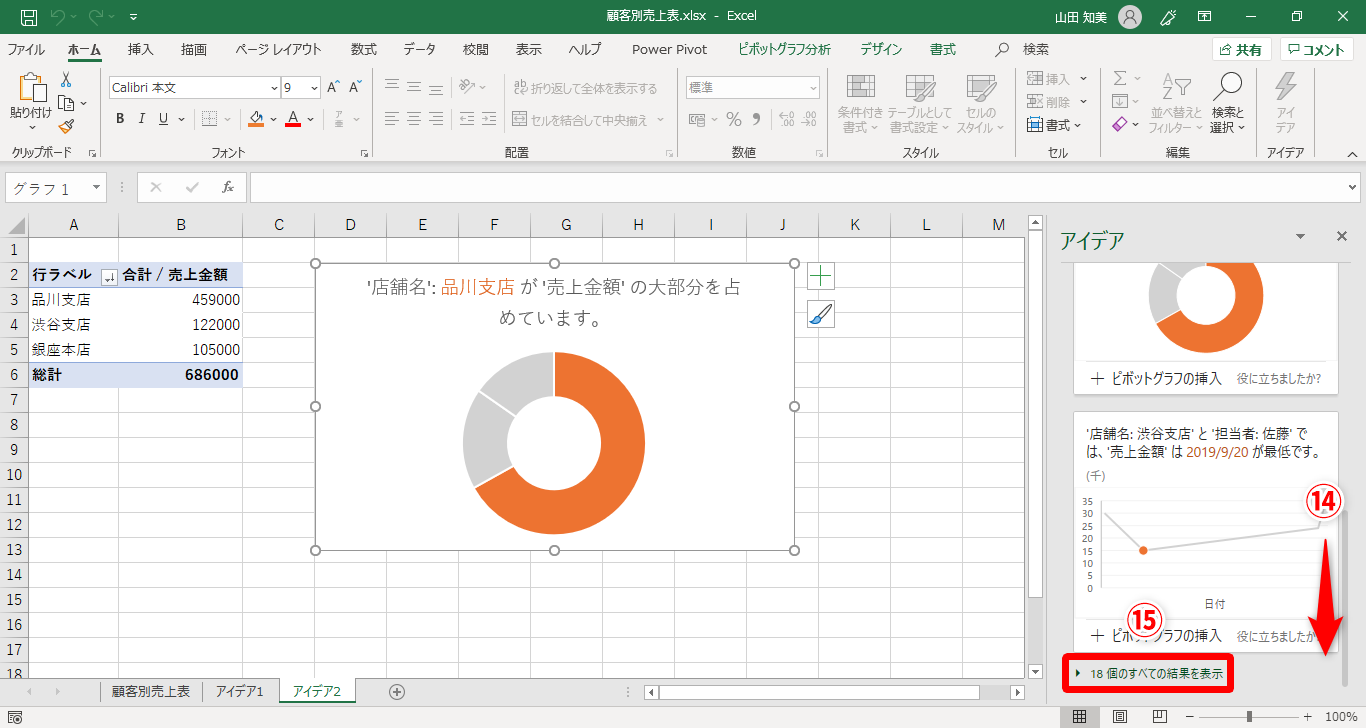Open the font size dropdown showing 9
The height and width of the screenshot is (728, 1366).
(314, 88)
